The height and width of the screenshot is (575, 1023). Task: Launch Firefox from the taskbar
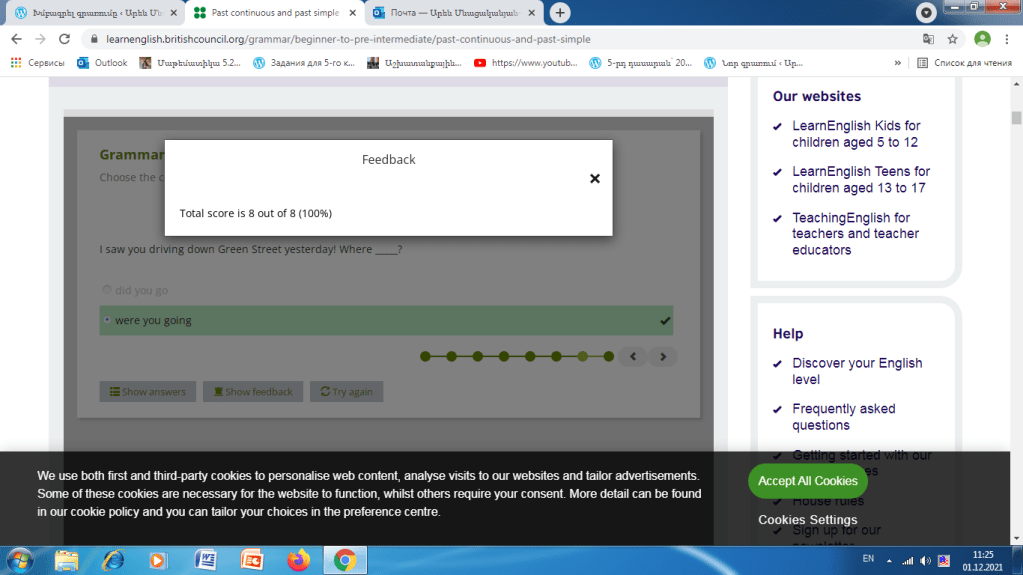[x=298, y=560]
